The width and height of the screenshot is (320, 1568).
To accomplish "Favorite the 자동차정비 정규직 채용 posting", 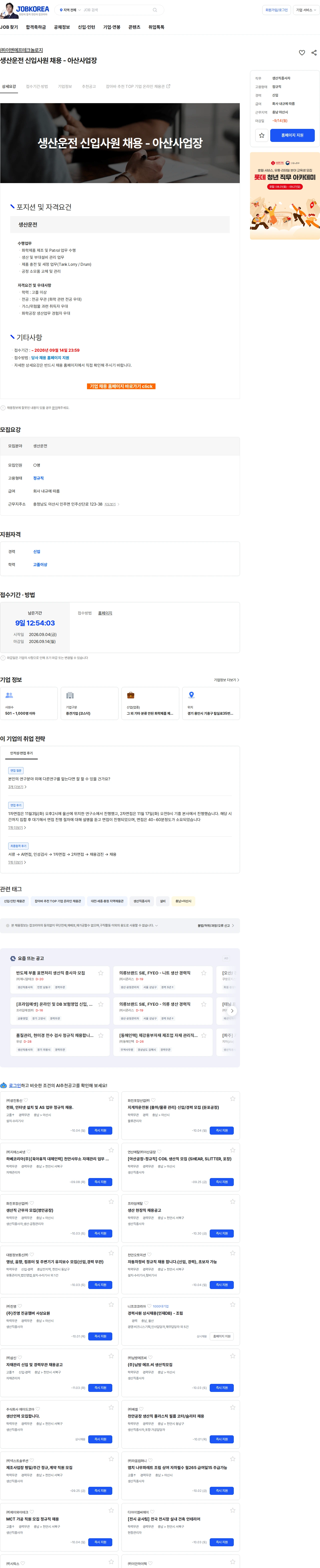I will (x=232, y=1253).
